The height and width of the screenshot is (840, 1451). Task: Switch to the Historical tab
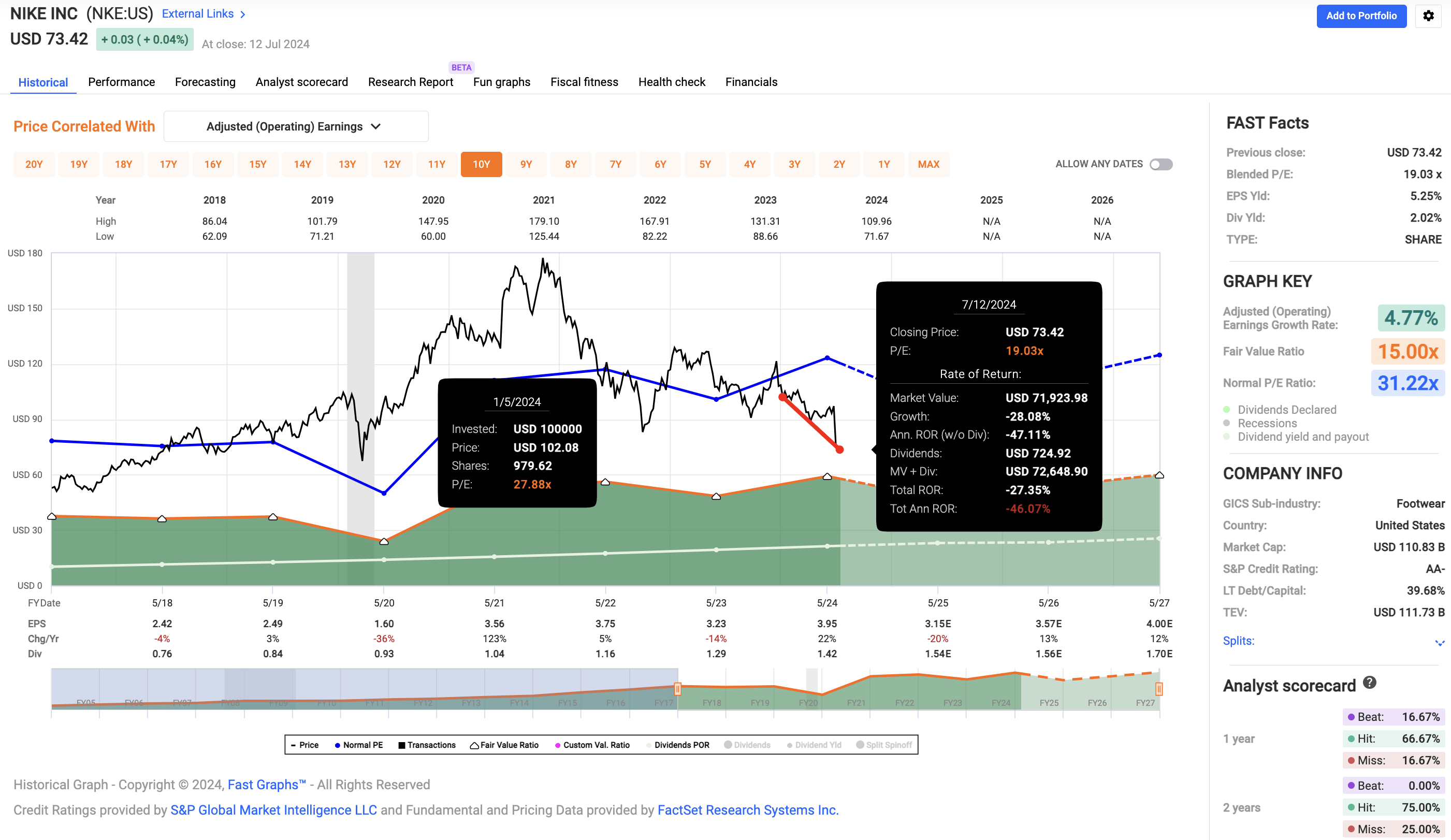[43, 82]
